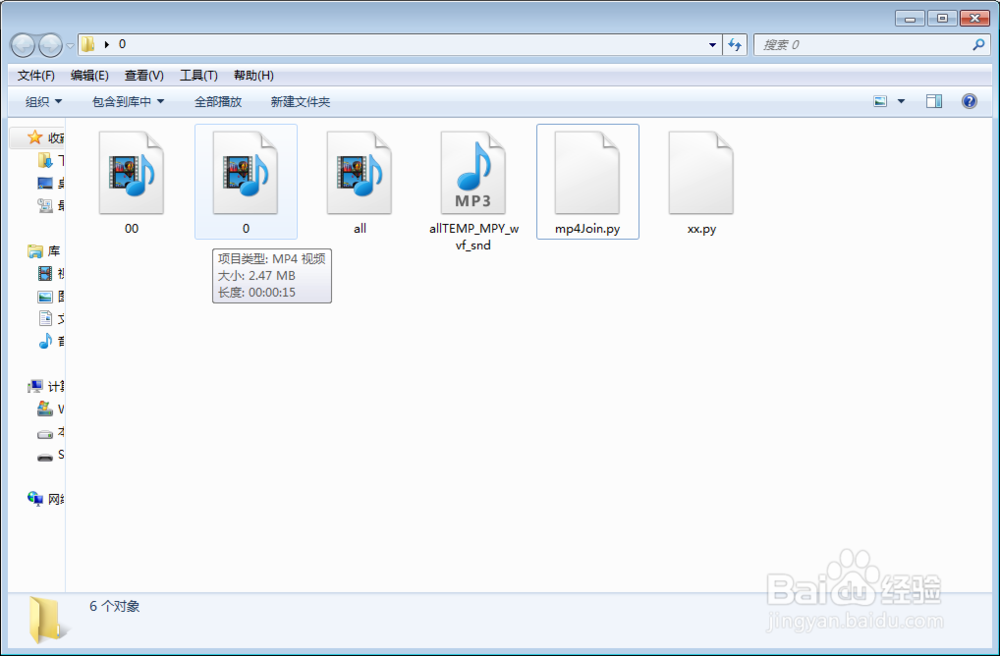This screenshot has height=656, width=1000.
Task: Expand the 组织 toolbar dropdown
Action: pos(44,101)
